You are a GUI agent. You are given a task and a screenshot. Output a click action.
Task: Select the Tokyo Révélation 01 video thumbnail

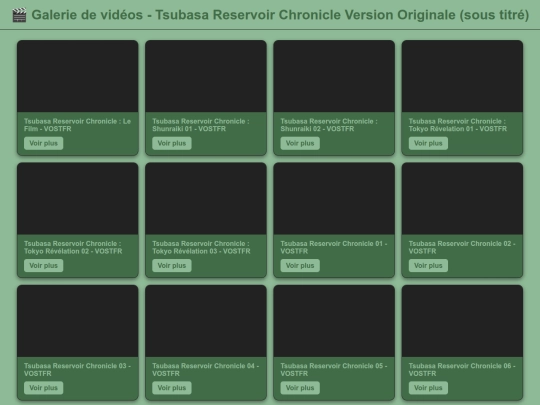(462, 76)
